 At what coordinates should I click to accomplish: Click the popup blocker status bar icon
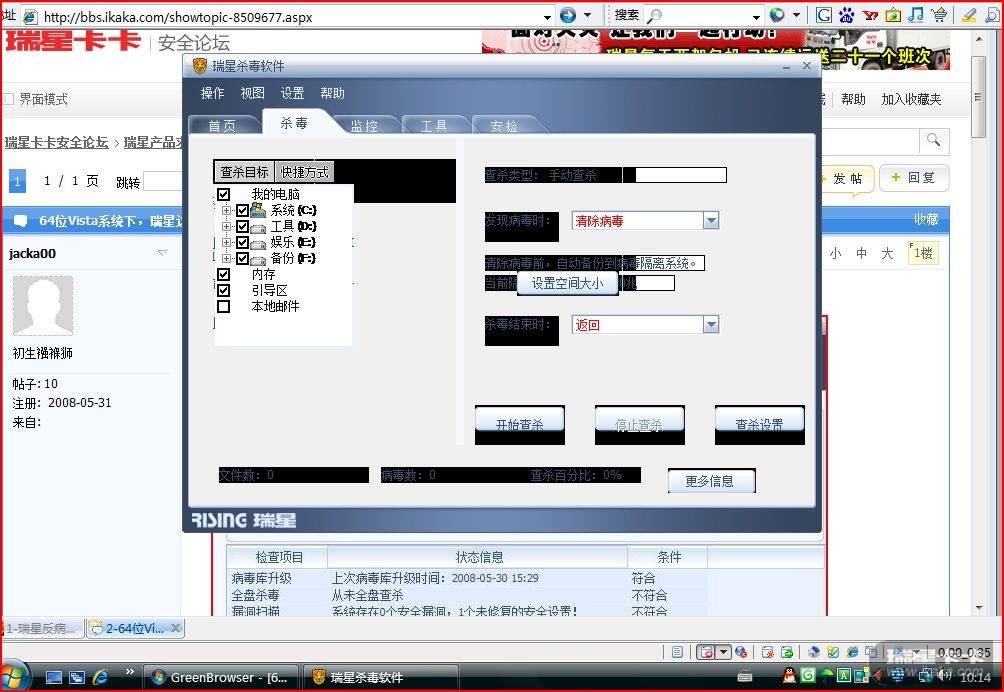point(706,652)
